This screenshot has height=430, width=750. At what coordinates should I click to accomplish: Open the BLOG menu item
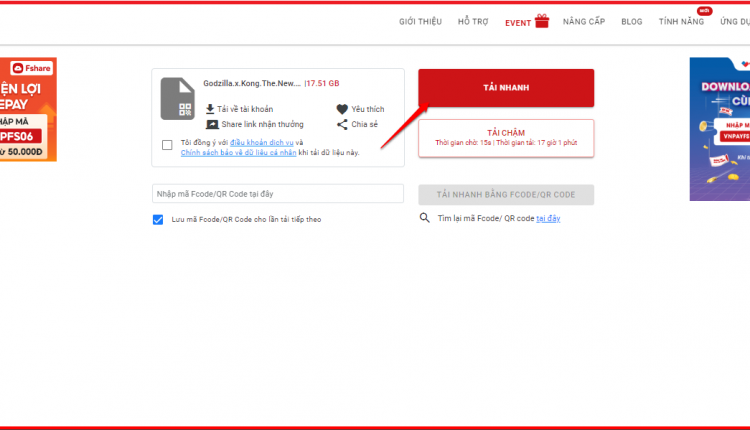[631, 22]
